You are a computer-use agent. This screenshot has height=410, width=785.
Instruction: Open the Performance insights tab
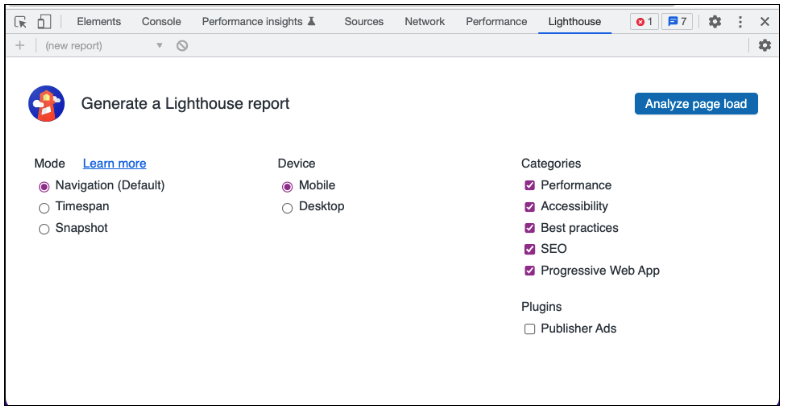[x=252, y=22]
